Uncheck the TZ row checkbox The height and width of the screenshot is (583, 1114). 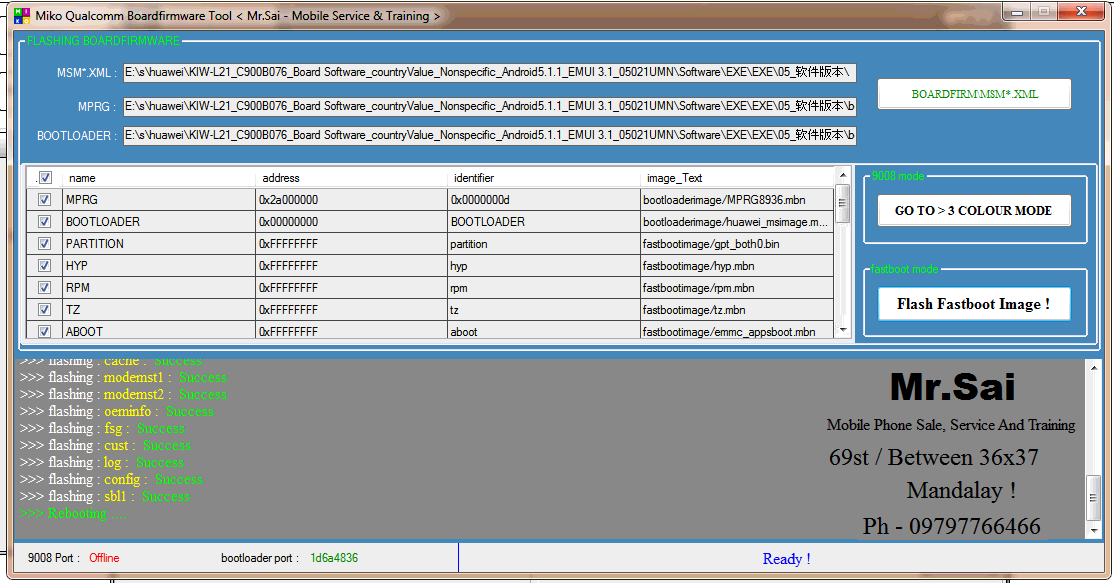44,310
